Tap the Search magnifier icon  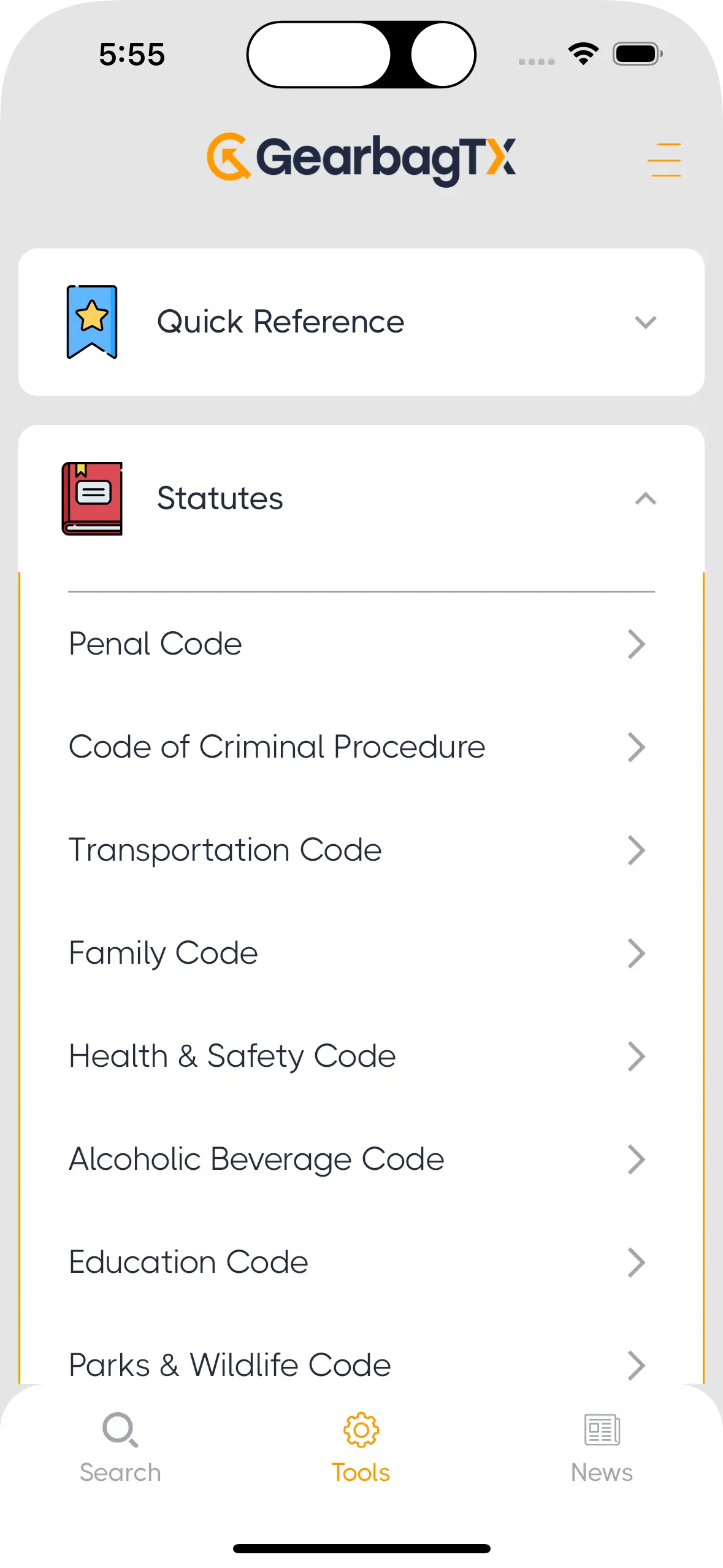coord(120,1429)
